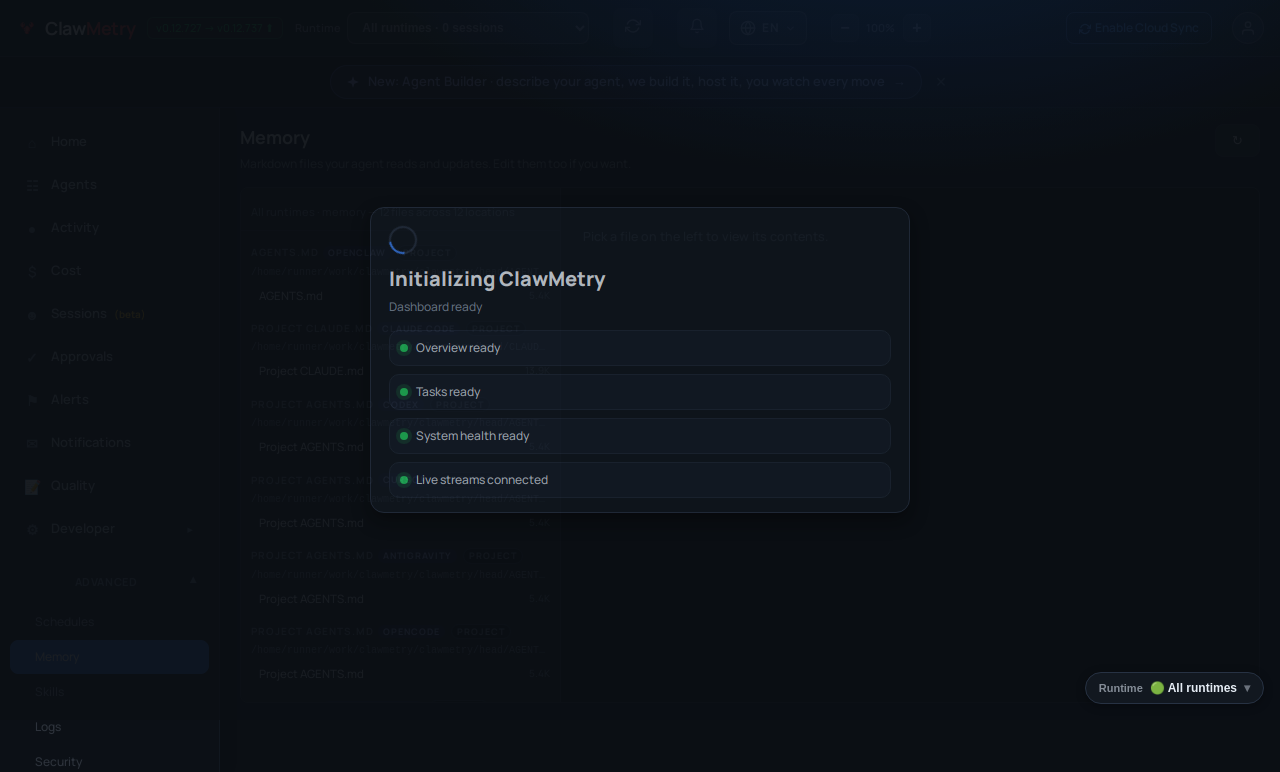Click the Activity sidebar icon
Screen dimensions: 1280x772
pos(32,228)
